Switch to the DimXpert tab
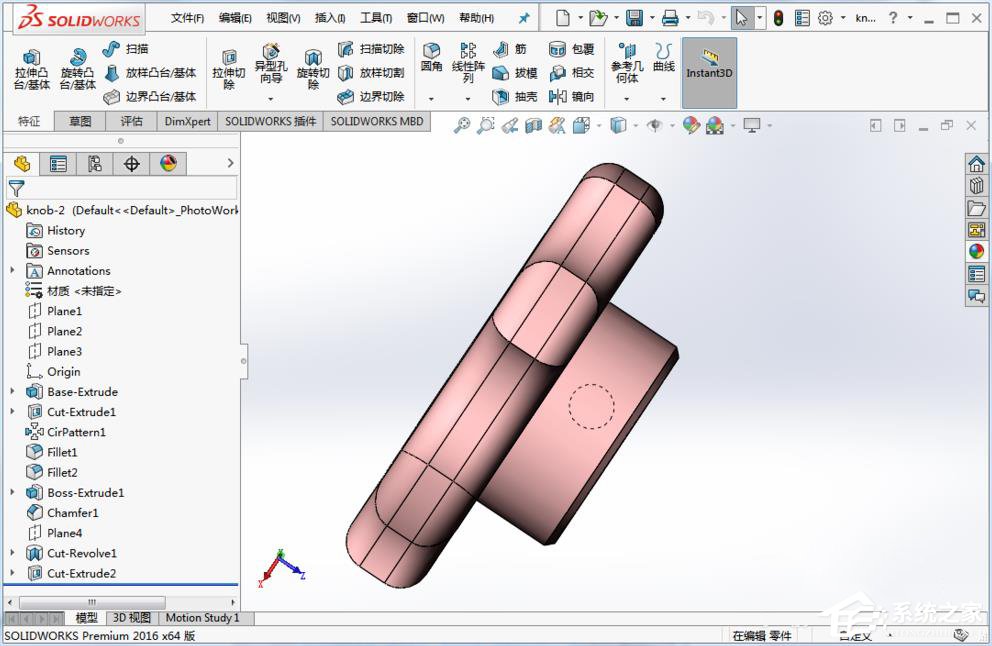 [x=187, y=121]
